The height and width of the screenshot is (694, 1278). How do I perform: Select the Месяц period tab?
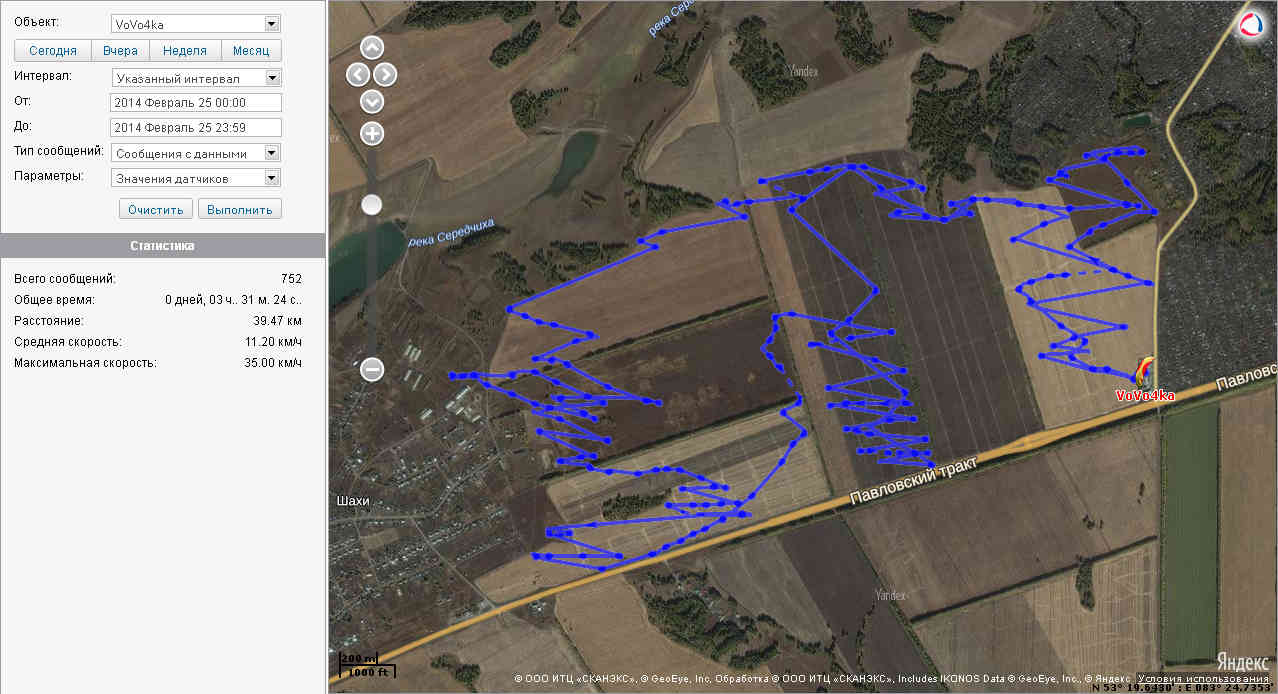point(251,50)
